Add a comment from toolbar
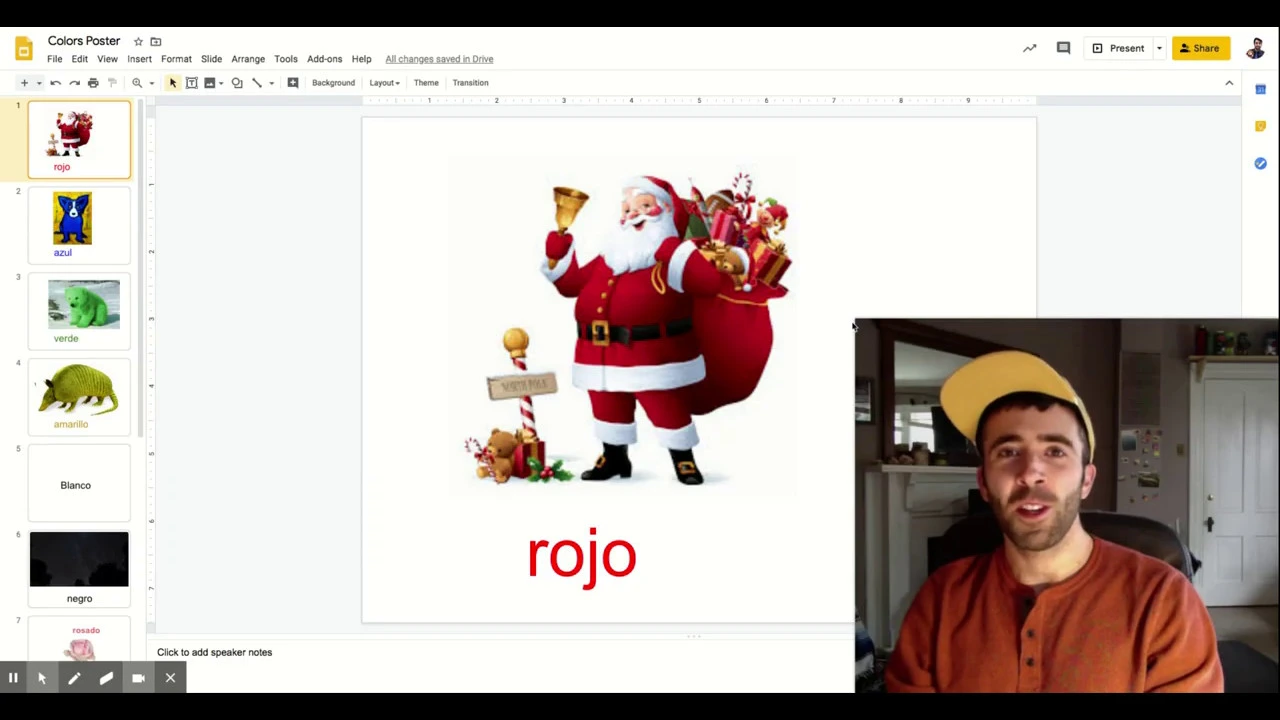The height and width of the screenshot is (720, 1280). coord(293,83)
